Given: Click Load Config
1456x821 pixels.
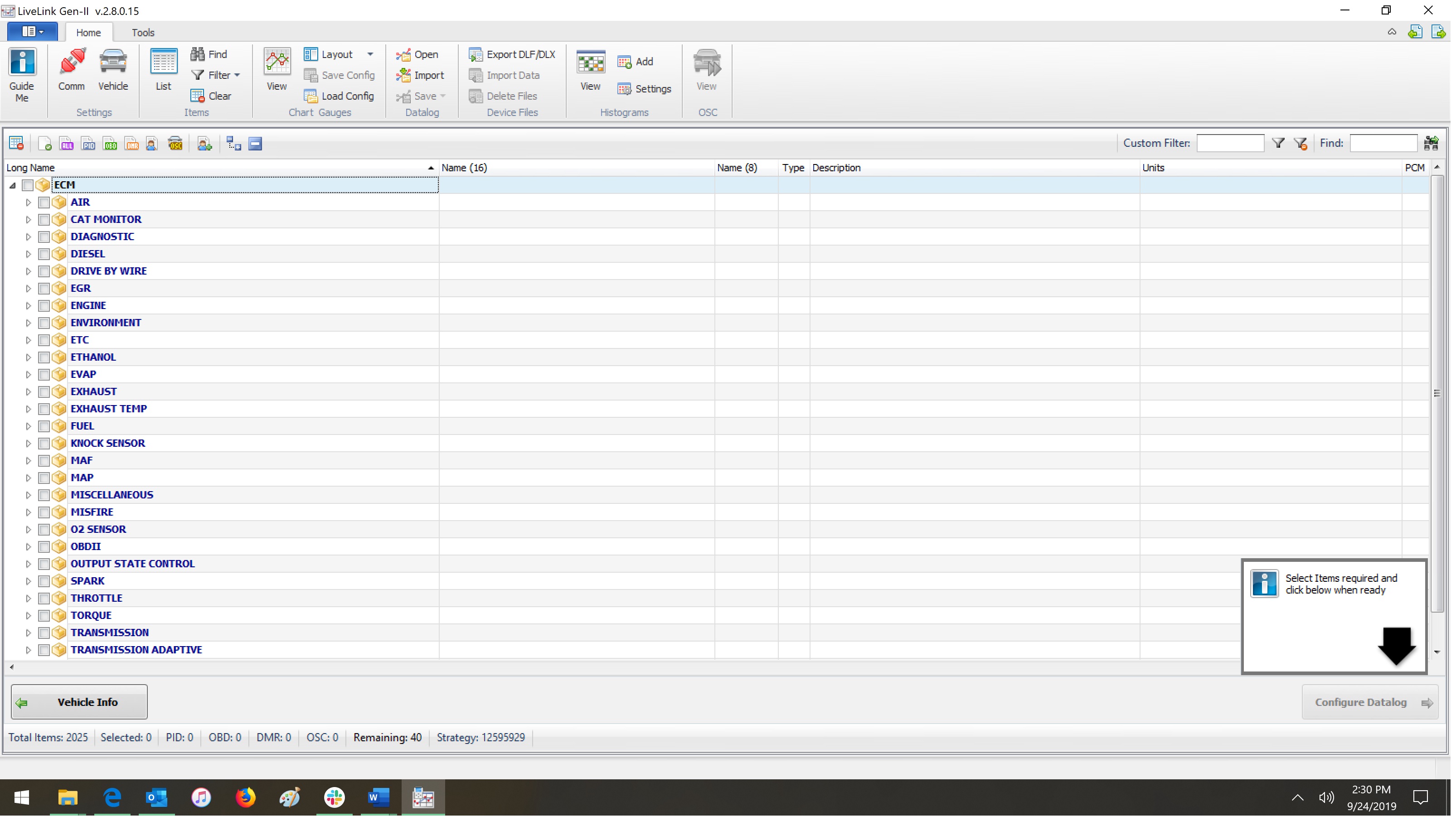Looking at the screenshot, I should [x=339, y=96].
